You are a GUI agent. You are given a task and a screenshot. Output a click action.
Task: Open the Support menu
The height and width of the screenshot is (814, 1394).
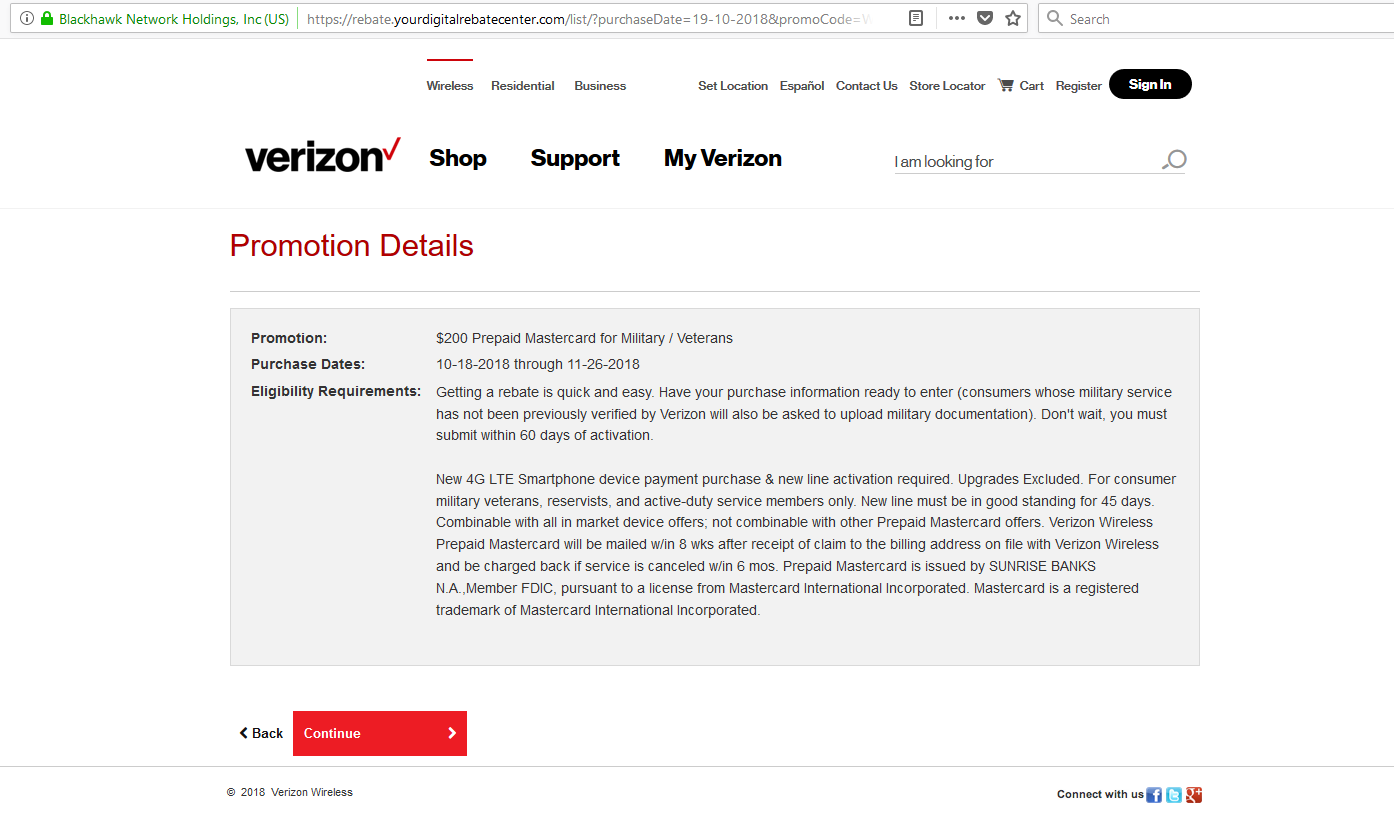point(575,158)
